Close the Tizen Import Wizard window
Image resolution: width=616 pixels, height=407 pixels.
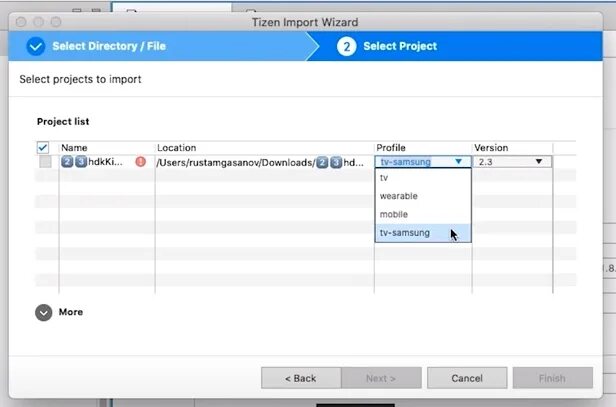[21, 22]
